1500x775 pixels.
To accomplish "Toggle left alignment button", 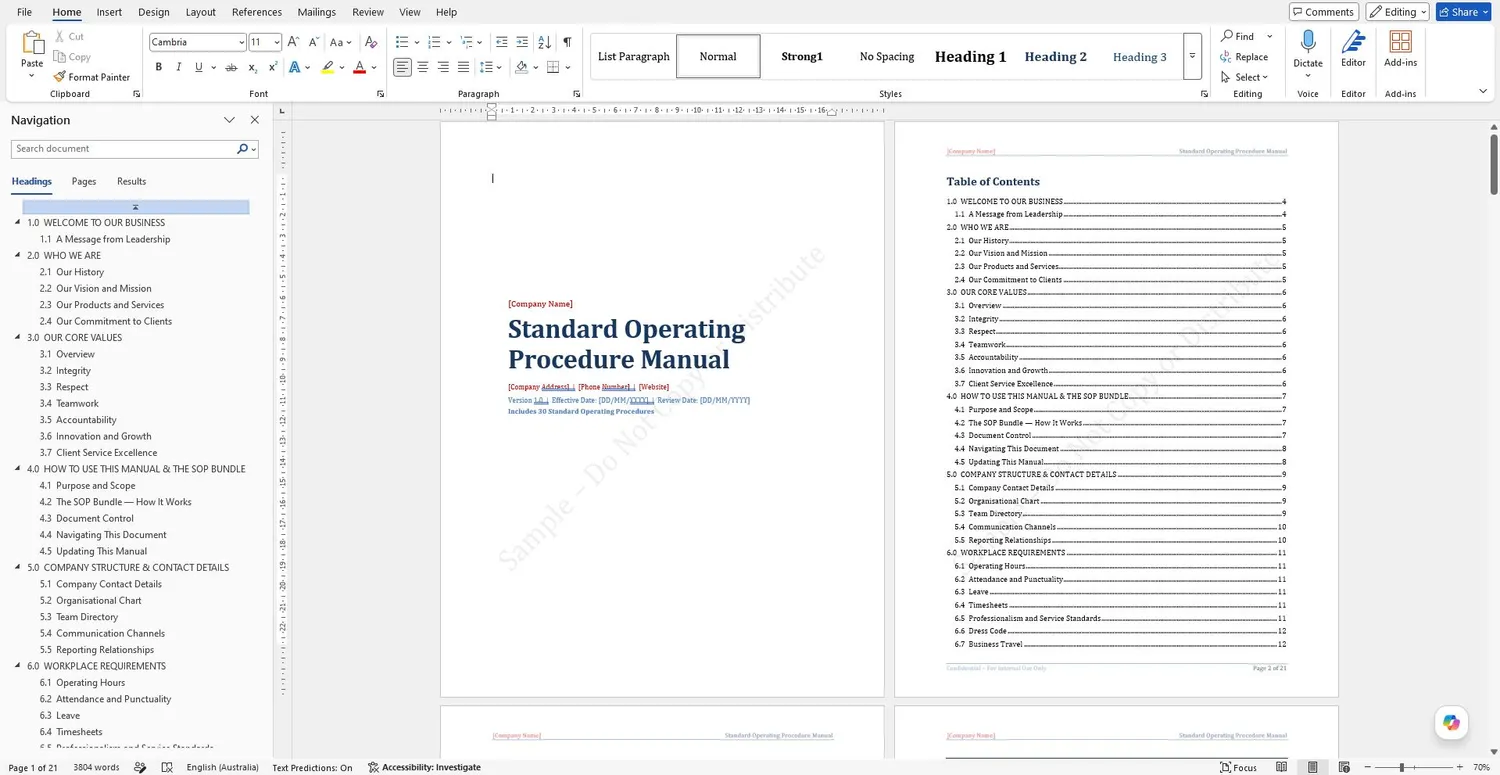I will click(x=402, y=67).
